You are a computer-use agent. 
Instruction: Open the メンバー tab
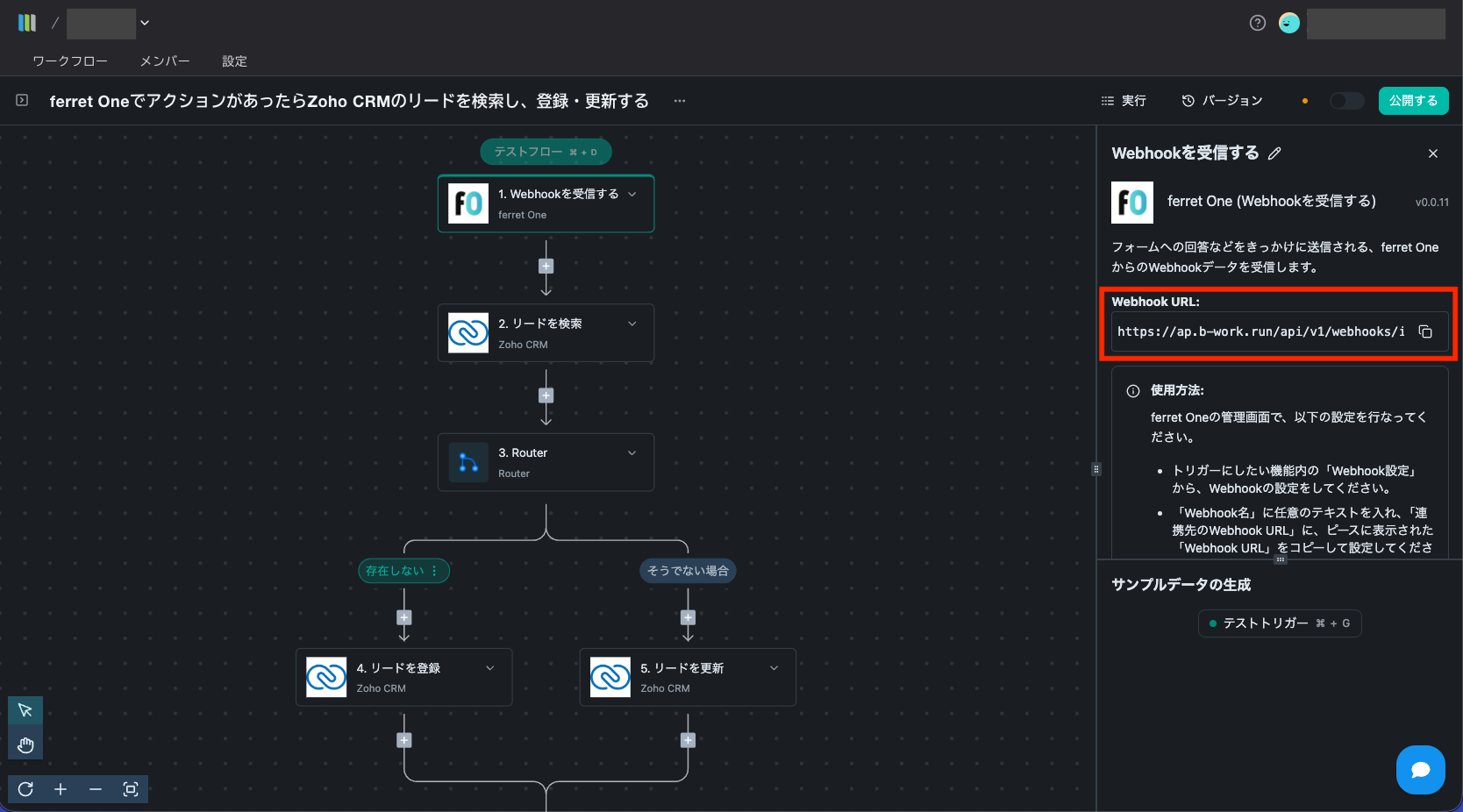[165, 61]
